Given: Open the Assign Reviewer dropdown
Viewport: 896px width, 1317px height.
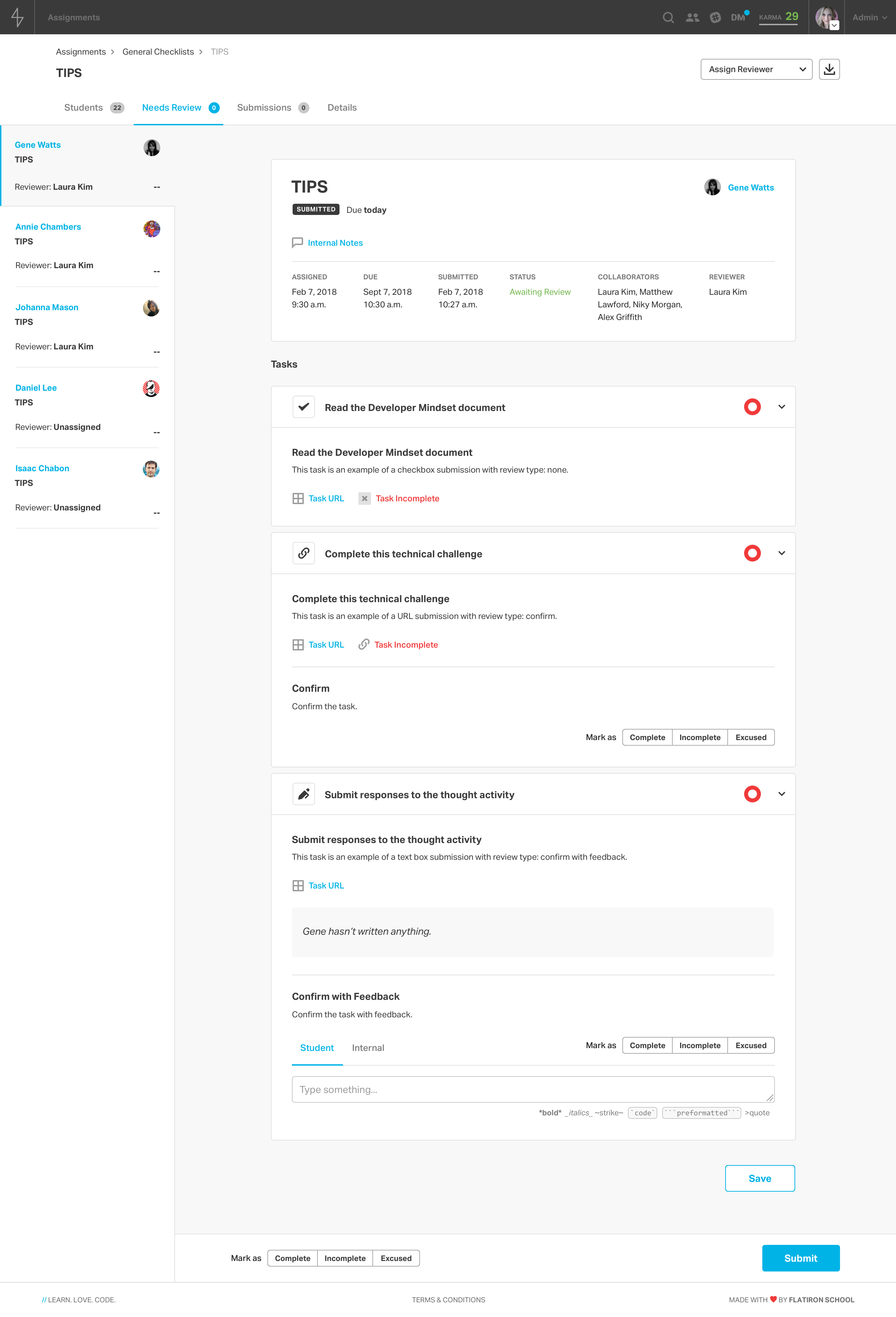Looking at the screenshot, I should [x=756, y=69].
